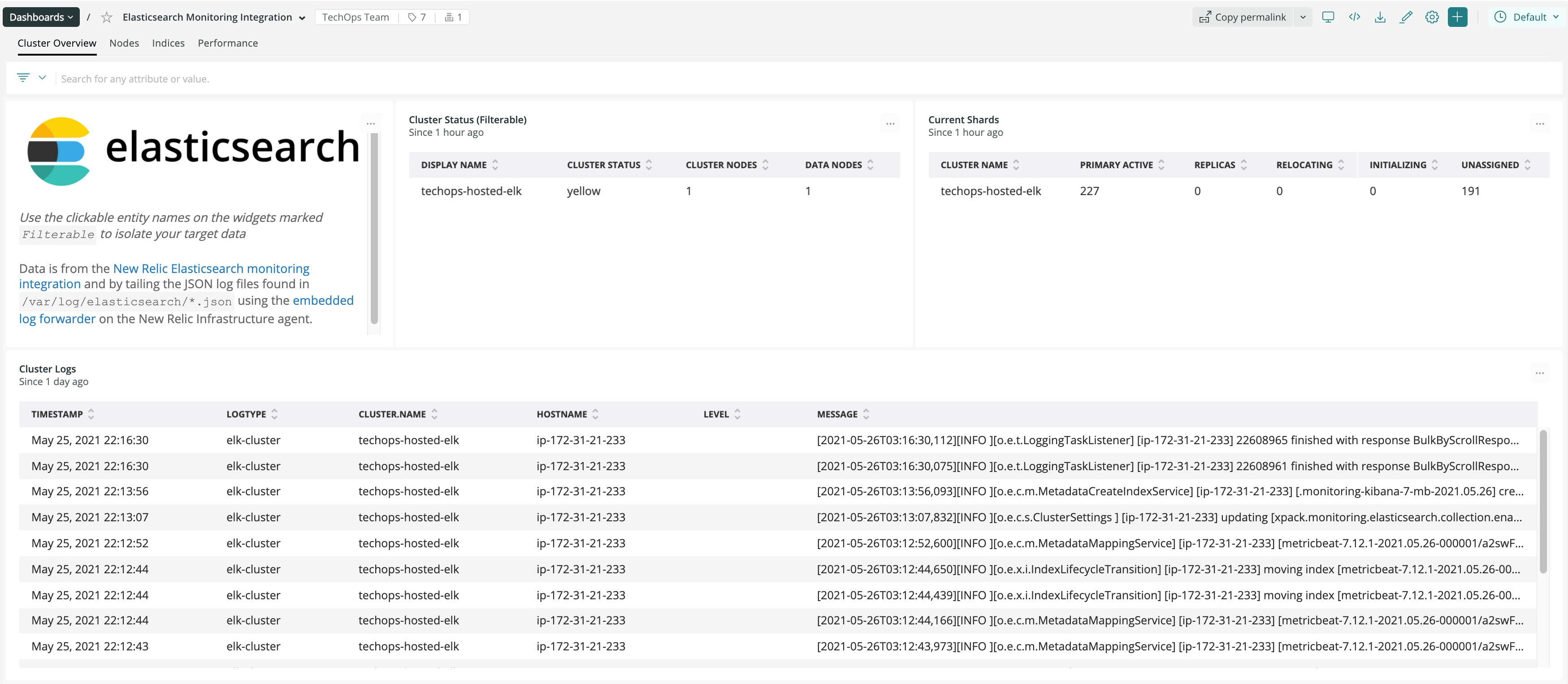Add widget with the green plus button
Viewport: 1568px width, 684px height.
pyautogui.click(x=1457, y=17)
